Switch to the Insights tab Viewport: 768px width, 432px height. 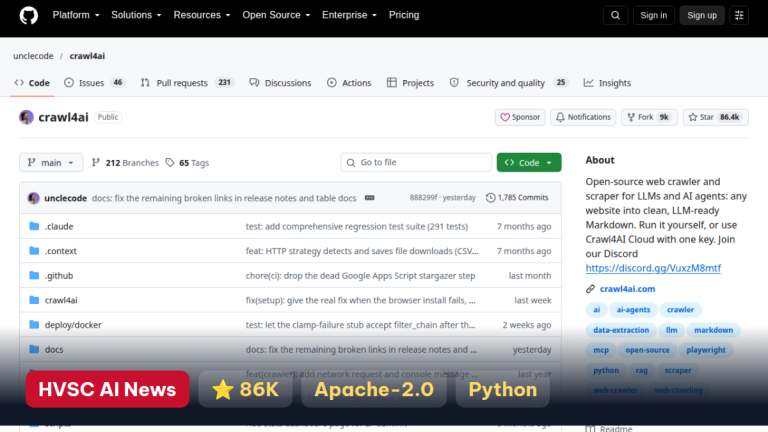607,83
